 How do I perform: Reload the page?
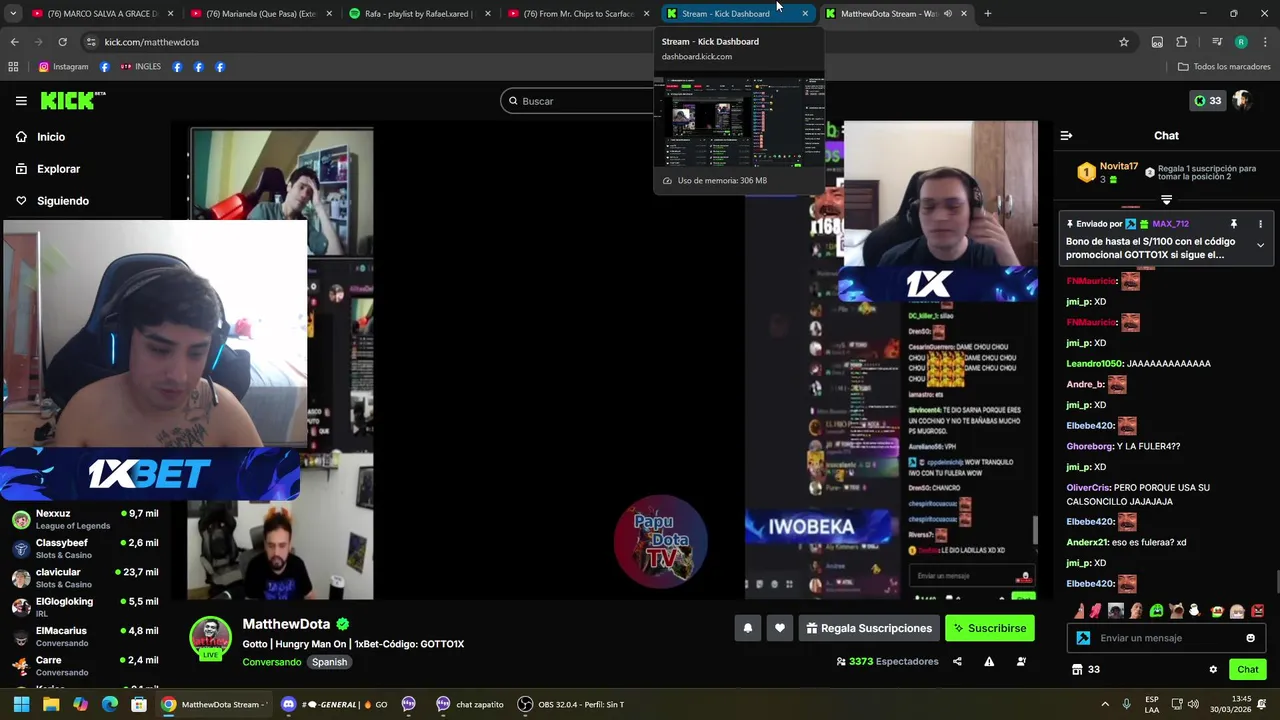coord(62,42)
